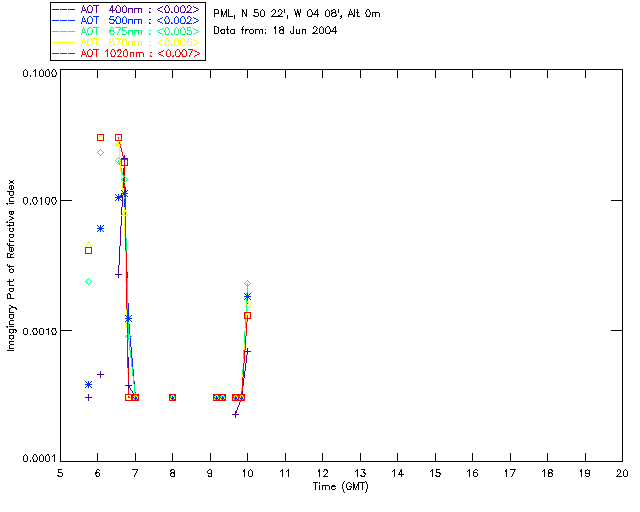640x512 pixels.
Task: Click the red square marker near 0.0013 at time 10
Action: coord(247,316)
